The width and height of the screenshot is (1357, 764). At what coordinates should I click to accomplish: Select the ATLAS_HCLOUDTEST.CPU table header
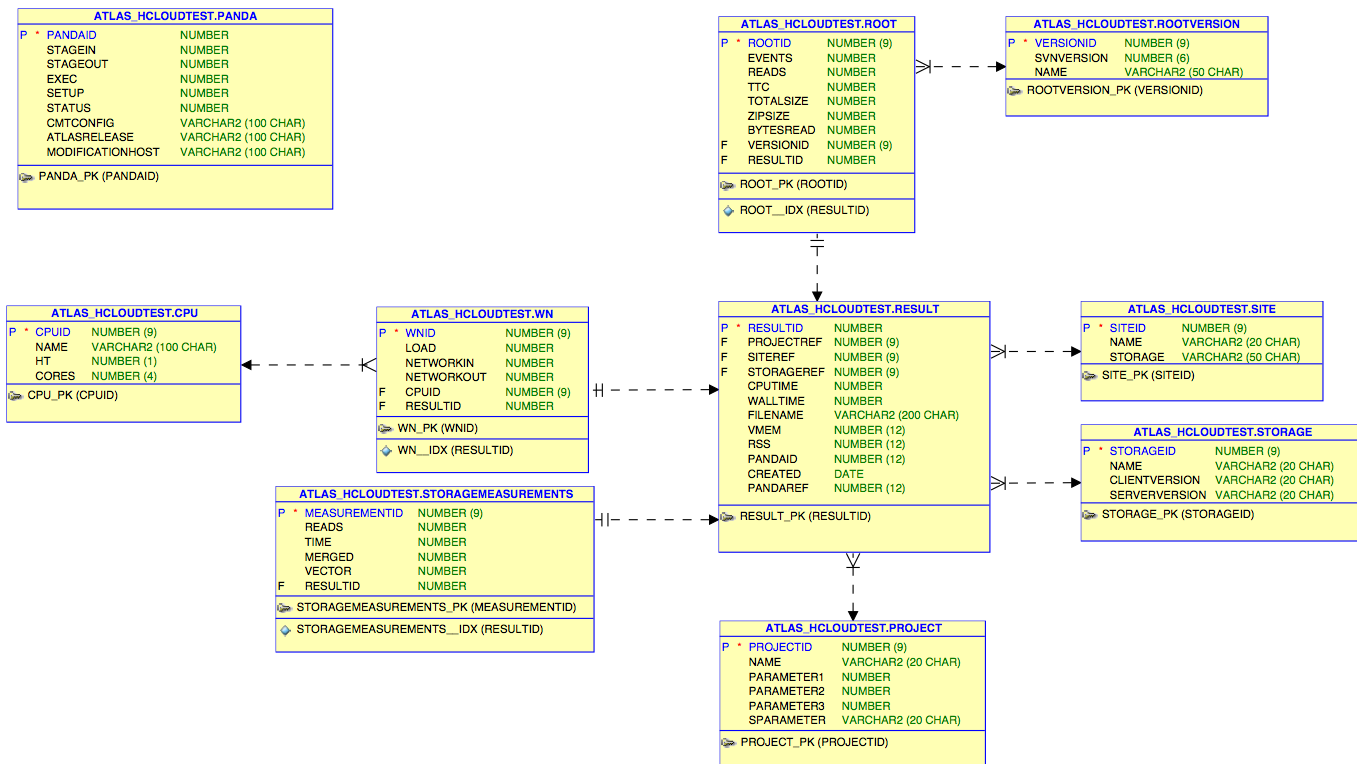pos(124,313)
